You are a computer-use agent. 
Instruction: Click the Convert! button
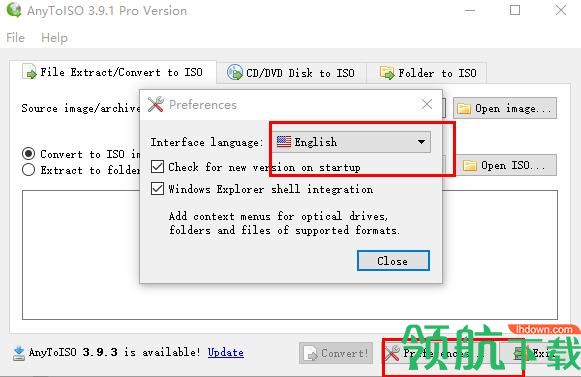coord(336,353)
